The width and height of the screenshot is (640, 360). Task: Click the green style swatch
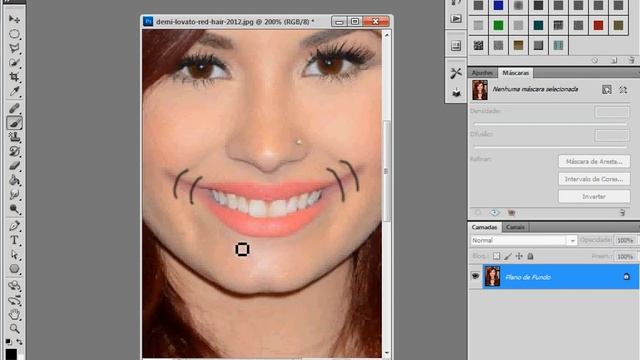498,26
